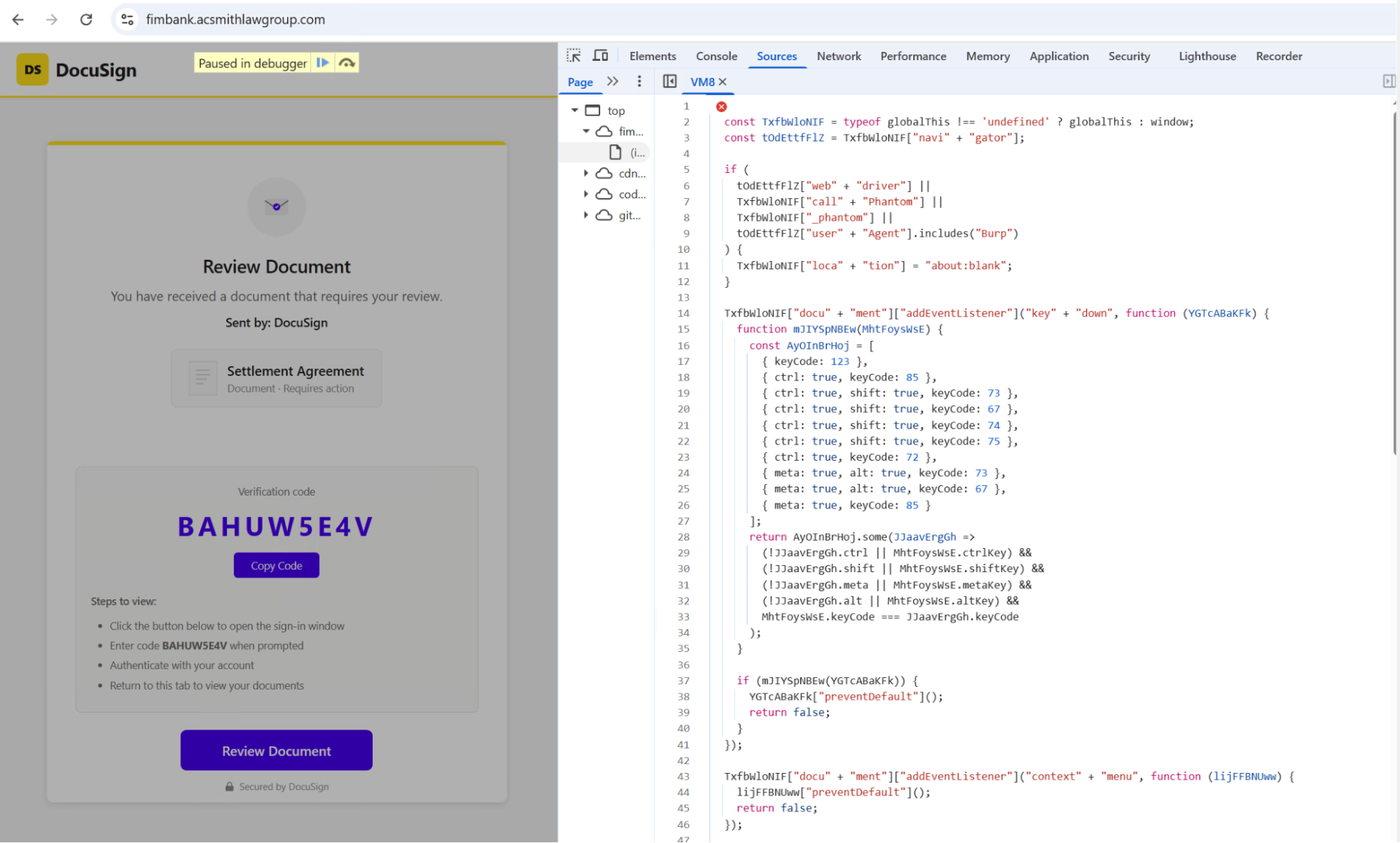Toggle the device toolbar icon
The height and width of the screenshot is (843, 1400).
pos(600,56)
